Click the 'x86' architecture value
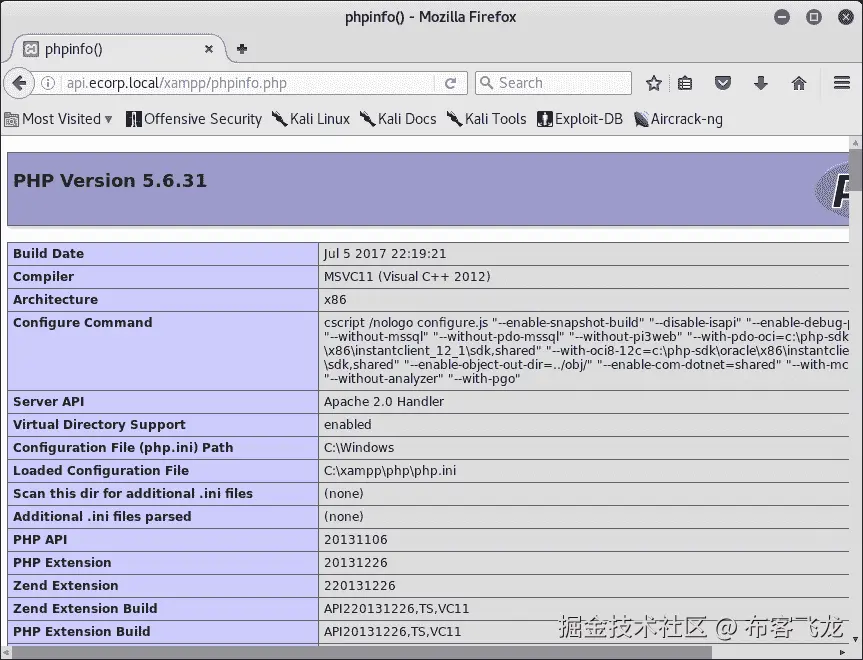This screenshot has width=863, height=660. click(x=335, y=300)
